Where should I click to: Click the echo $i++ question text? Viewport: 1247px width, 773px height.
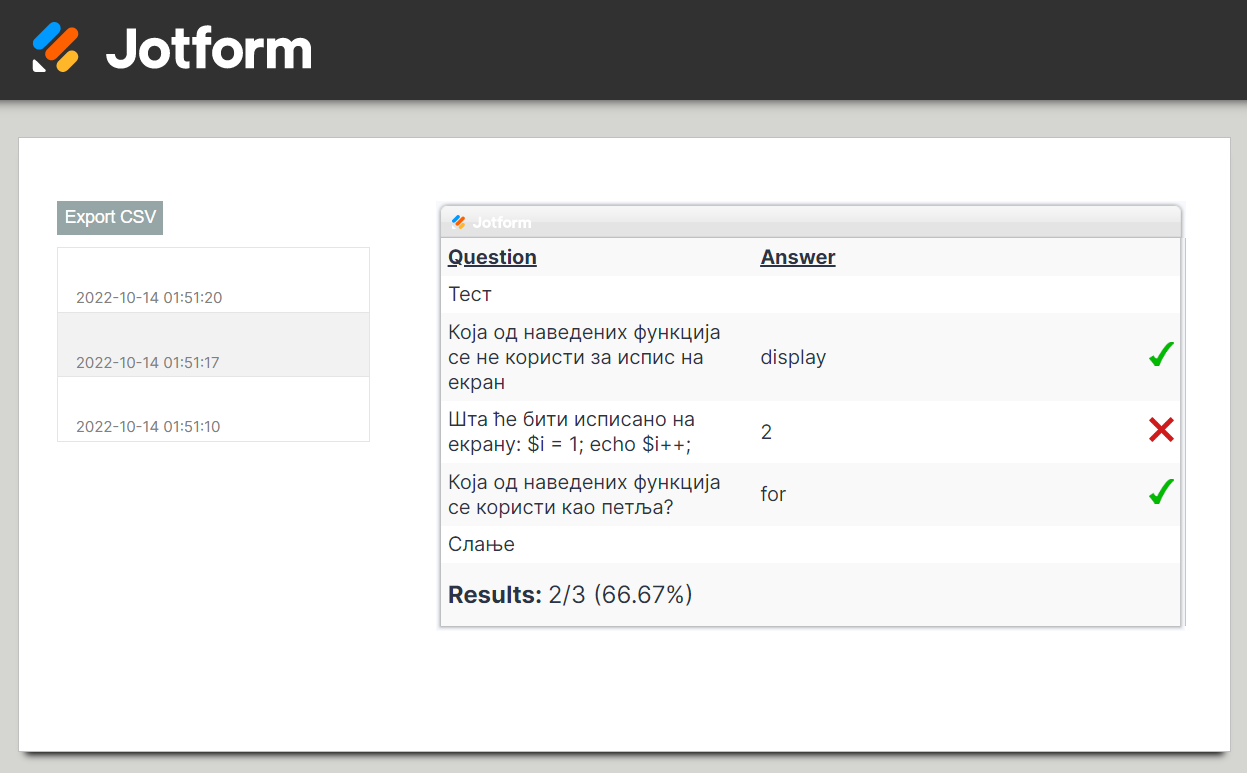tap(571, 432)
